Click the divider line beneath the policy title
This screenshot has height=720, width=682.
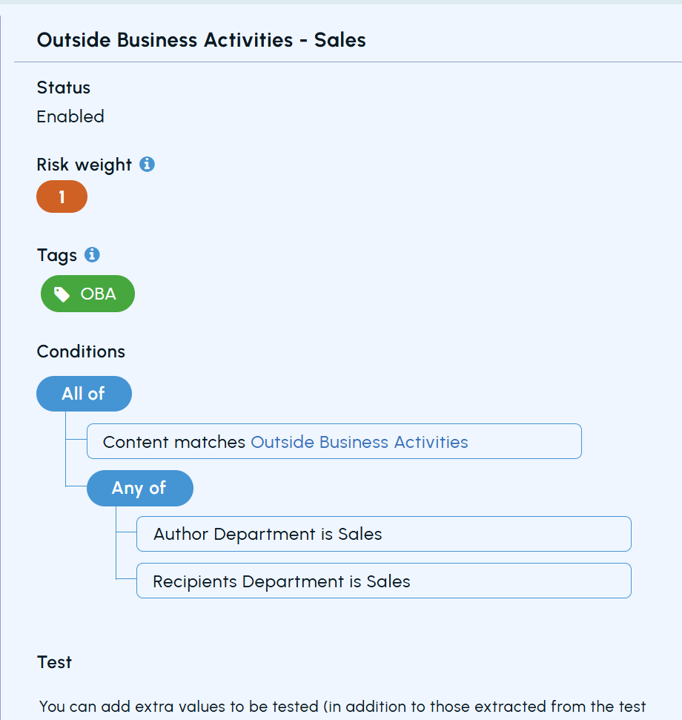point(340,63)
